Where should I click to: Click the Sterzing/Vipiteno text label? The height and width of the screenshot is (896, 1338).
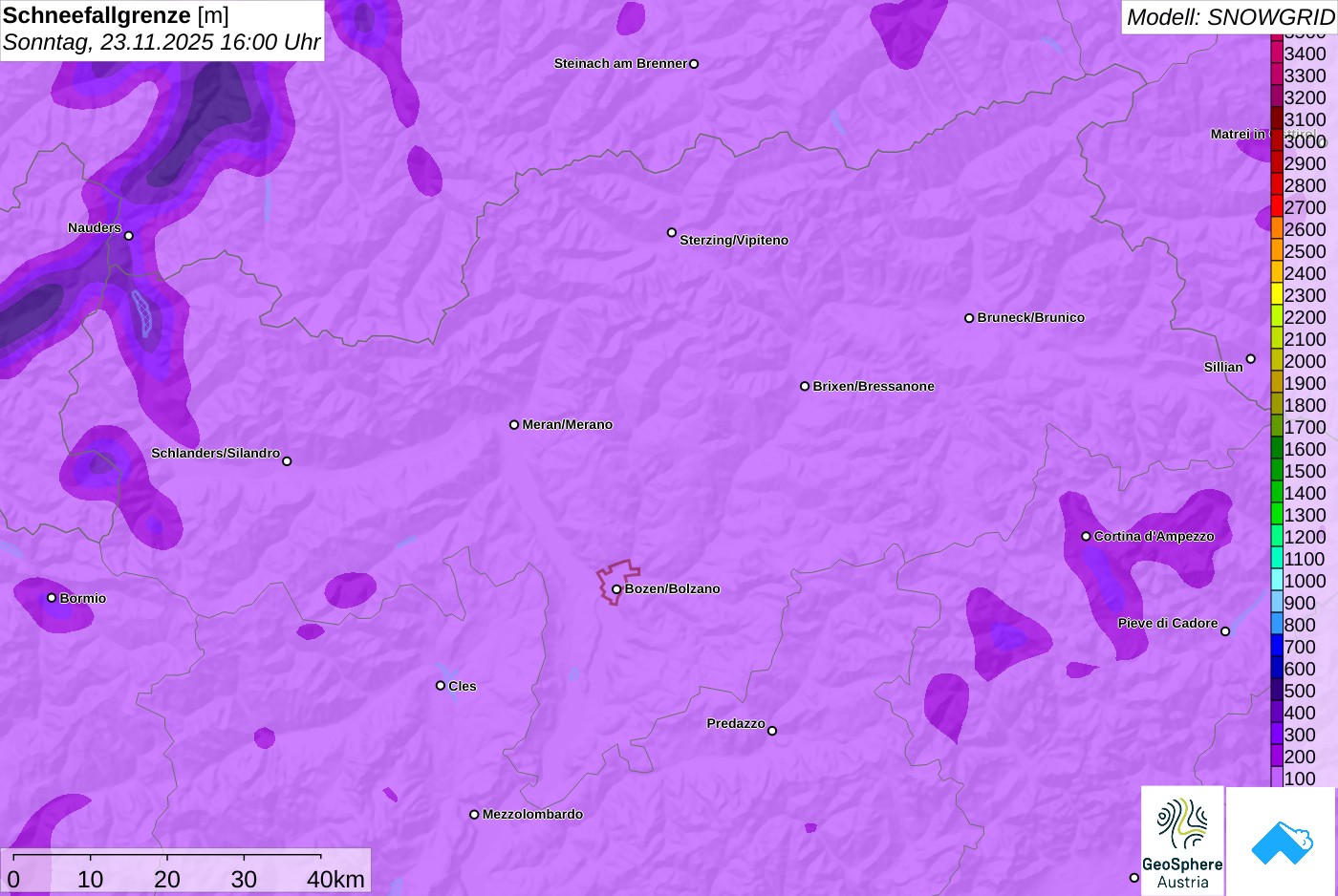coord(734,240)
